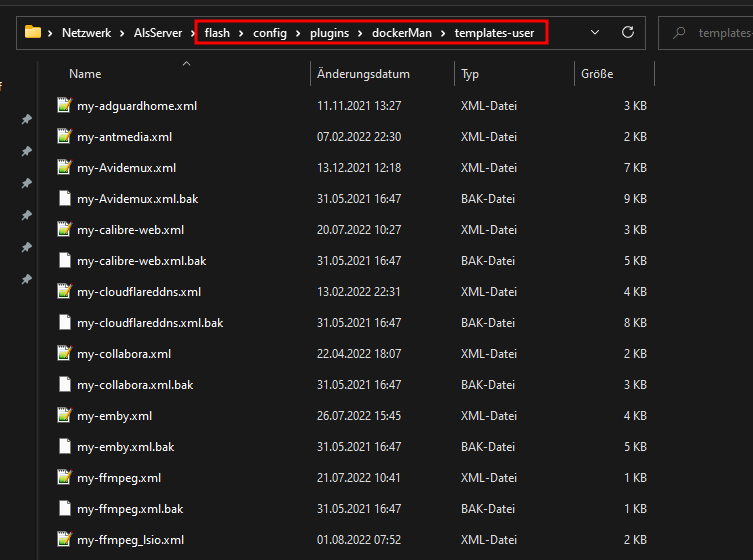Click the date 11.11.2021 13:27
753x560 pixels.
coord(359,106)
